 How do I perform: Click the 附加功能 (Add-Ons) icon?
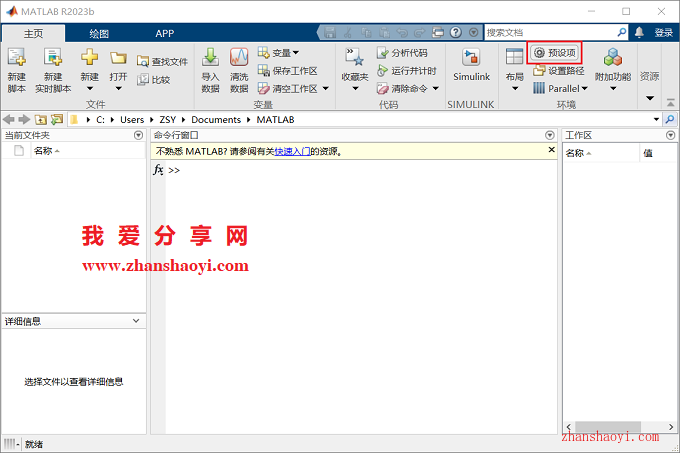[x=613, y=57]
